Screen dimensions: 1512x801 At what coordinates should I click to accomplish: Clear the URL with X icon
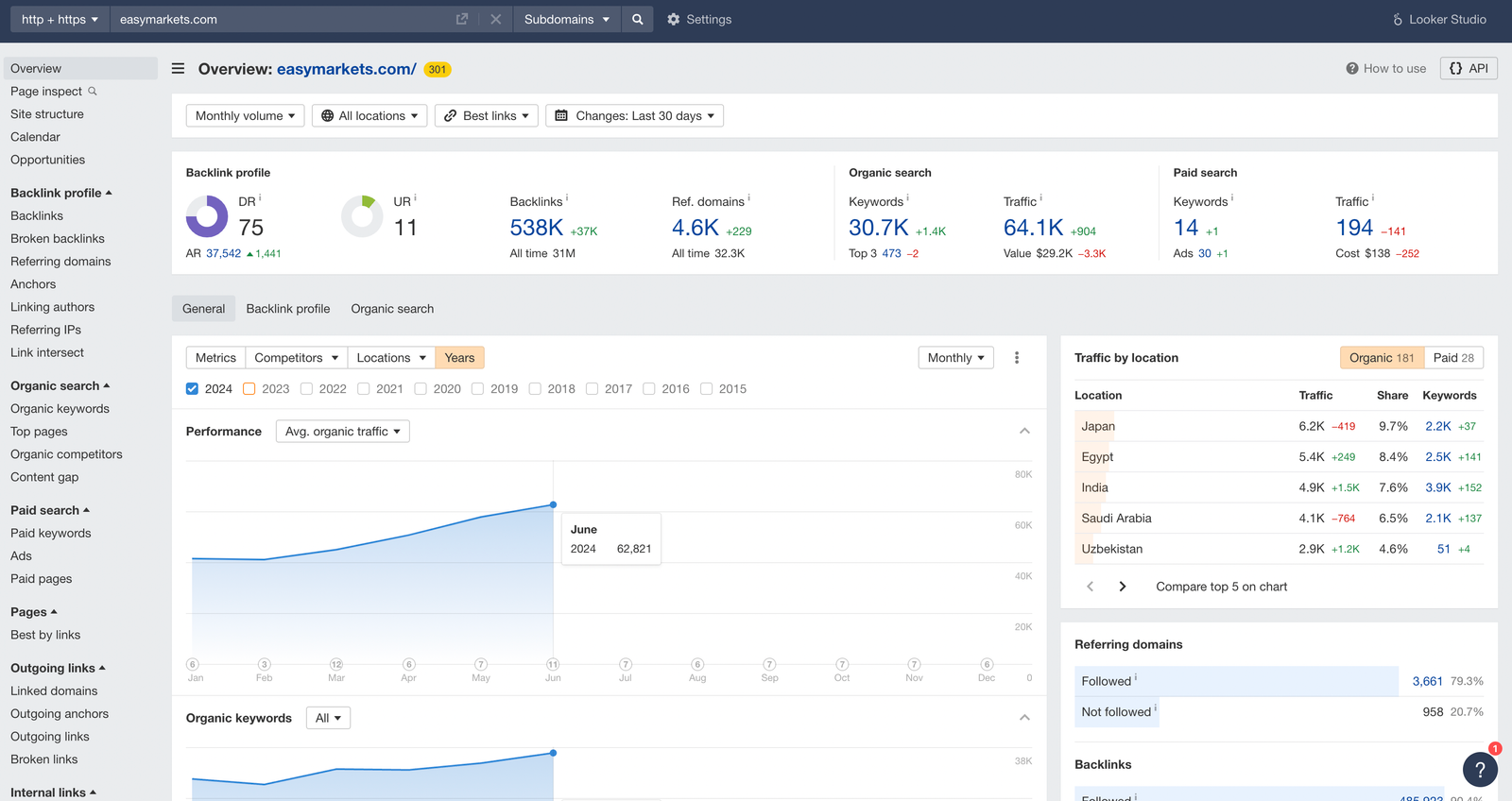495,19
